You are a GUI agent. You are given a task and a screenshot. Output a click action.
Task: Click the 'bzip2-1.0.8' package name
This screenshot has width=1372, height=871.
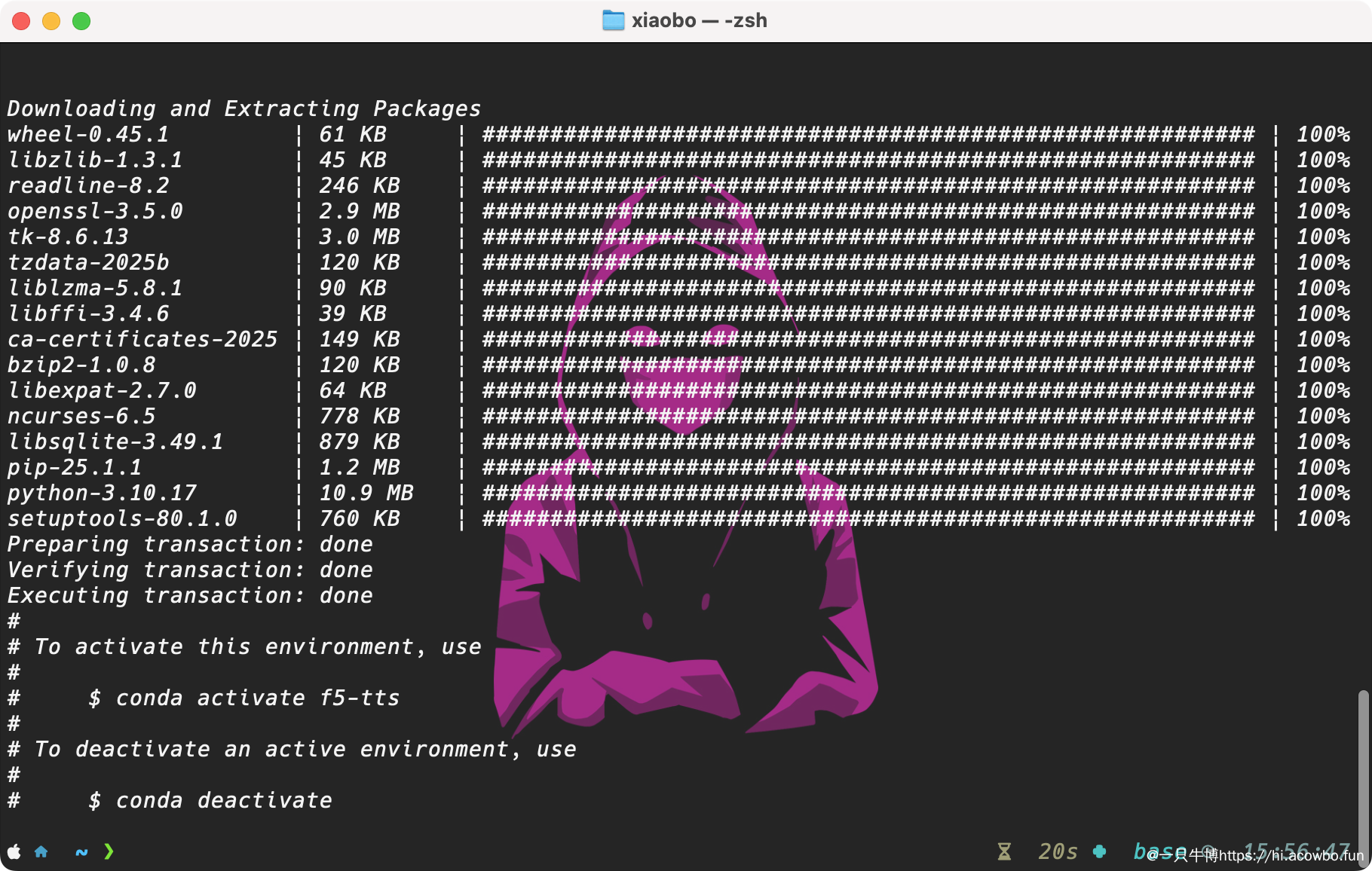point(81,365)
